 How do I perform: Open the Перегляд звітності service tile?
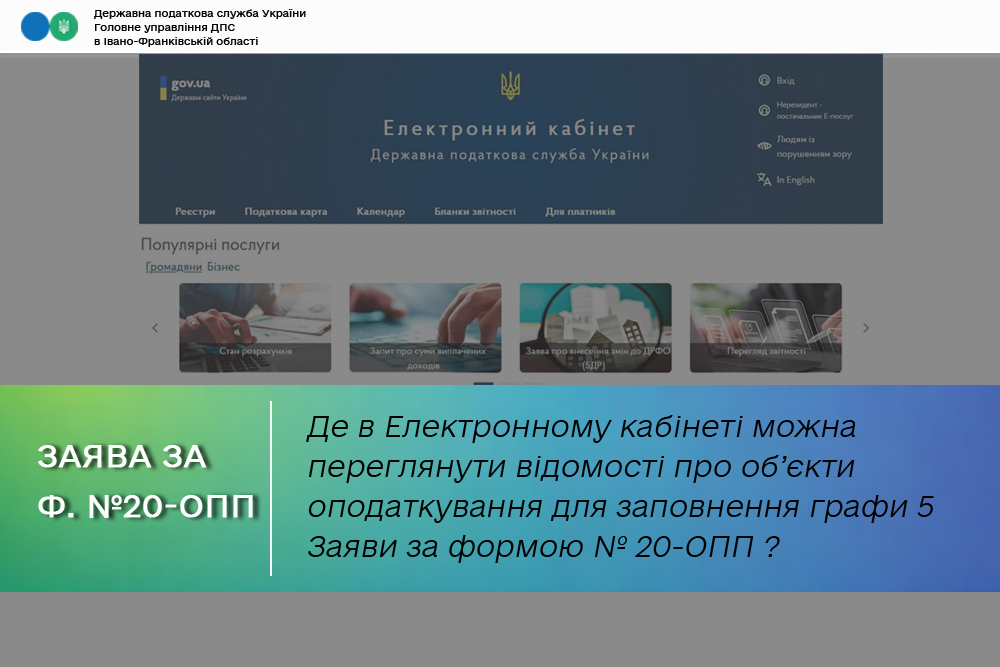(765, 328)
